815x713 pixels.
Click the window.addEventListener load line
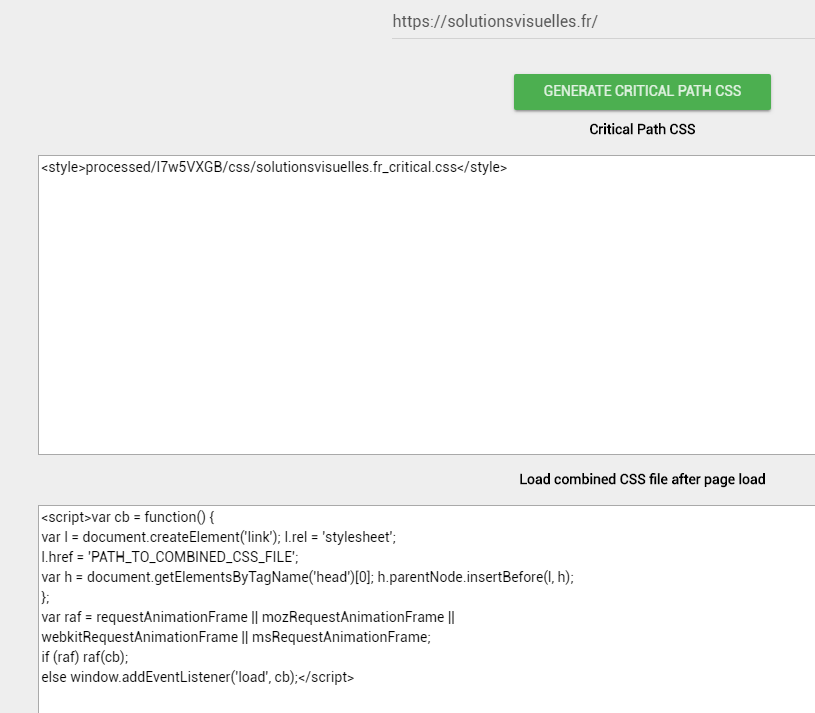[198, 677]
